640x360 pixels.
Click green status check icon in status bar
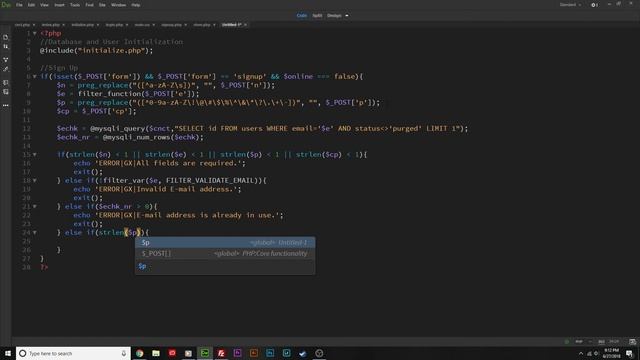(567, 341)
